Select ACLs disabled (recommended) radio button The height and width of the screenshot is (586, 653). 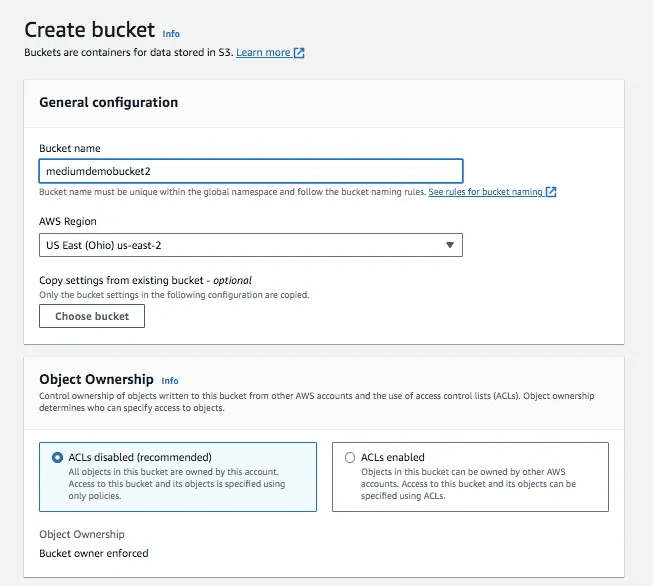(57, 457)
